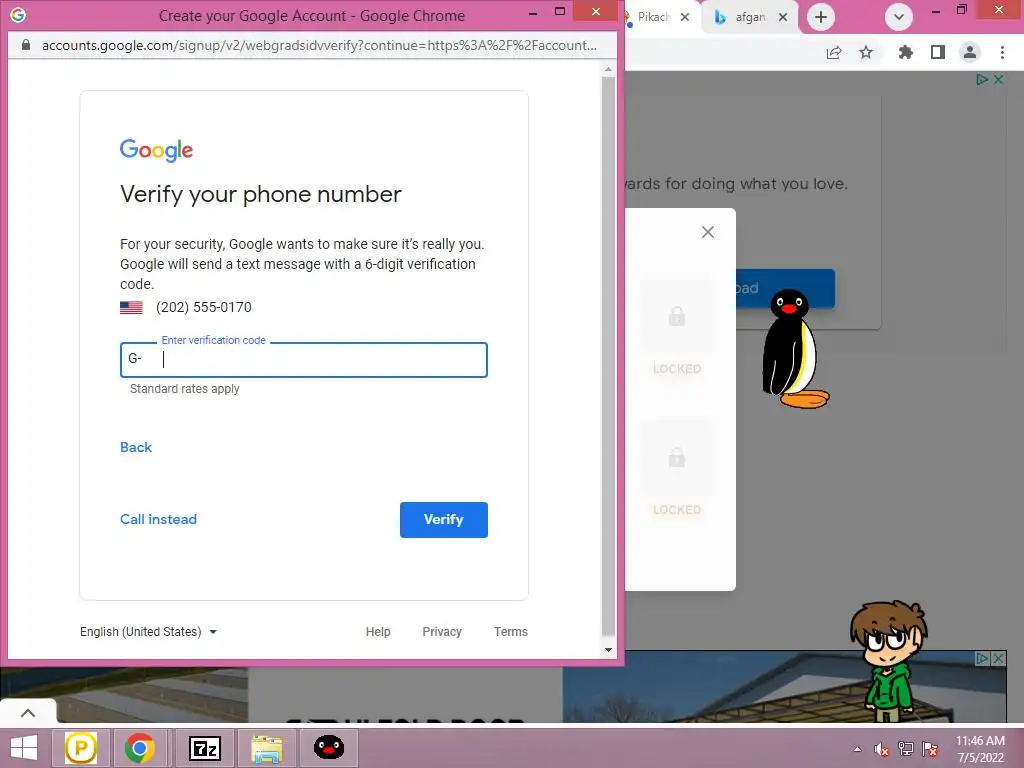Click the Google favicon in popup title bar

coord(18,14)
